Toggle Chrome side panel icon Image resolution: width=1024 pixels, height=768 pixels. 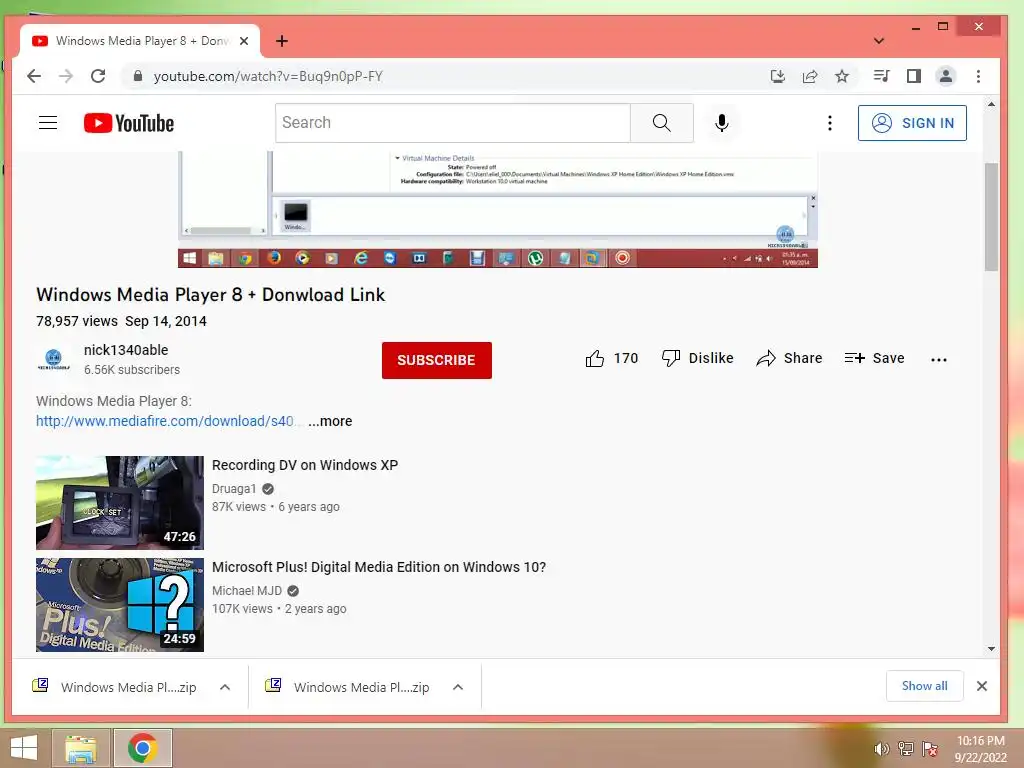pos(914,76)
